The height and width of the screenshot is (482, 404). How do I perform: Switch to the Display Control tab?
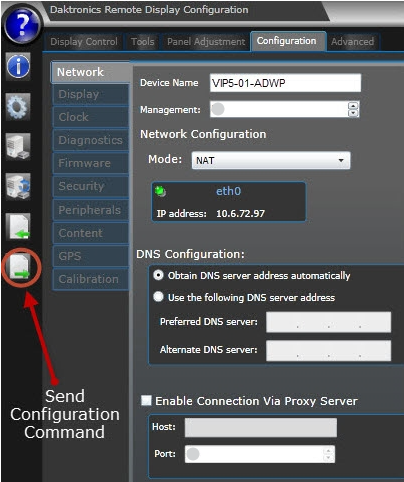click(x=84, y=42)
